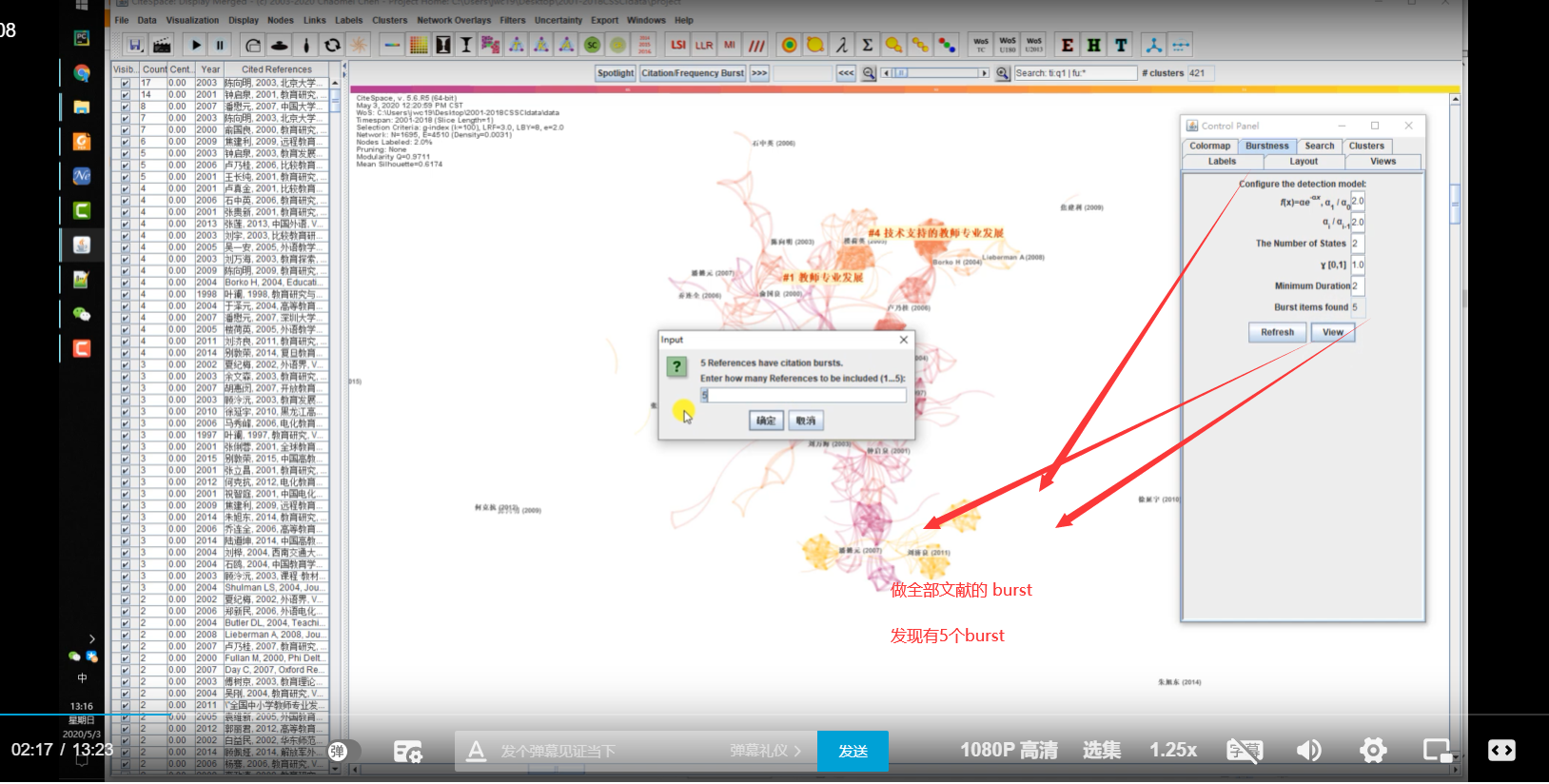Screen dimensions: 1549x784
Task: Click the movie clapperboard icon
Action: (x=162, y=45)
